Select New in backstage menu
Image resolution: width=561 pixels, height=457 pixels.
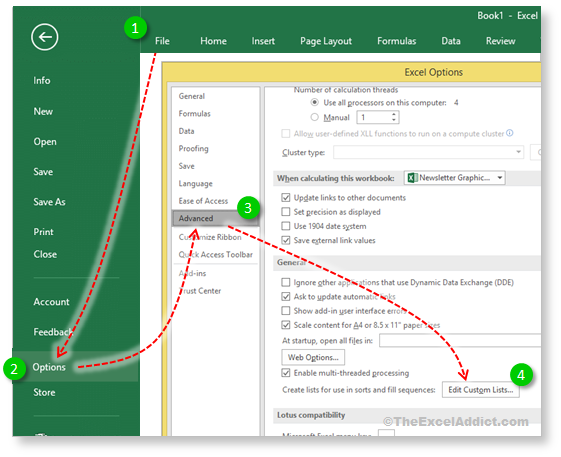pyautogui.click(x=43, y=111)
